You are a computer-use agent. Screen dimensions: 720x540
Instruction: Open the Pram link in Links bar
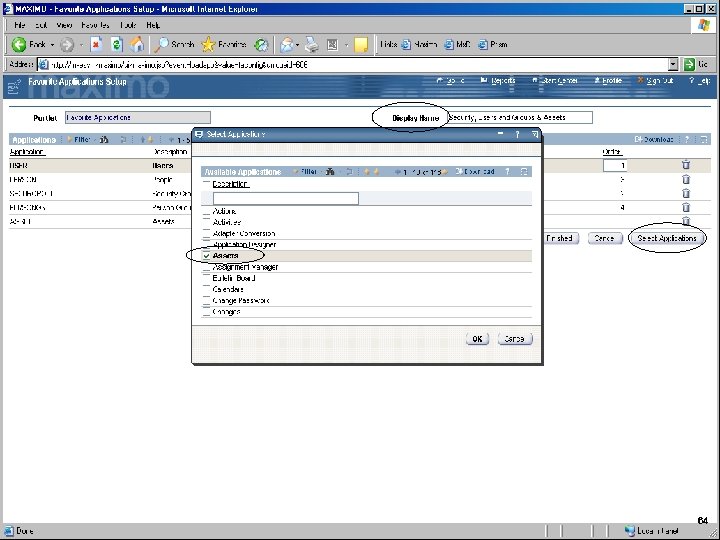click(493, 45)
